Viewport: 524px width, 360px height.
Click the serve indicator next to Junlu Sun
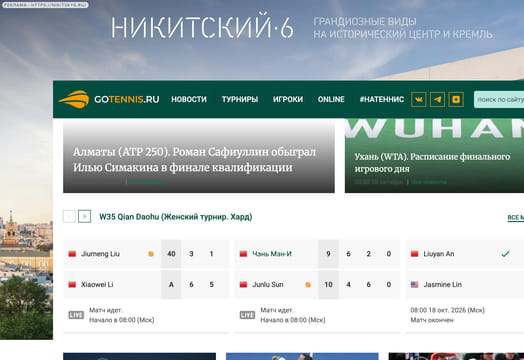pyautogui.click(x=308, y=285)
